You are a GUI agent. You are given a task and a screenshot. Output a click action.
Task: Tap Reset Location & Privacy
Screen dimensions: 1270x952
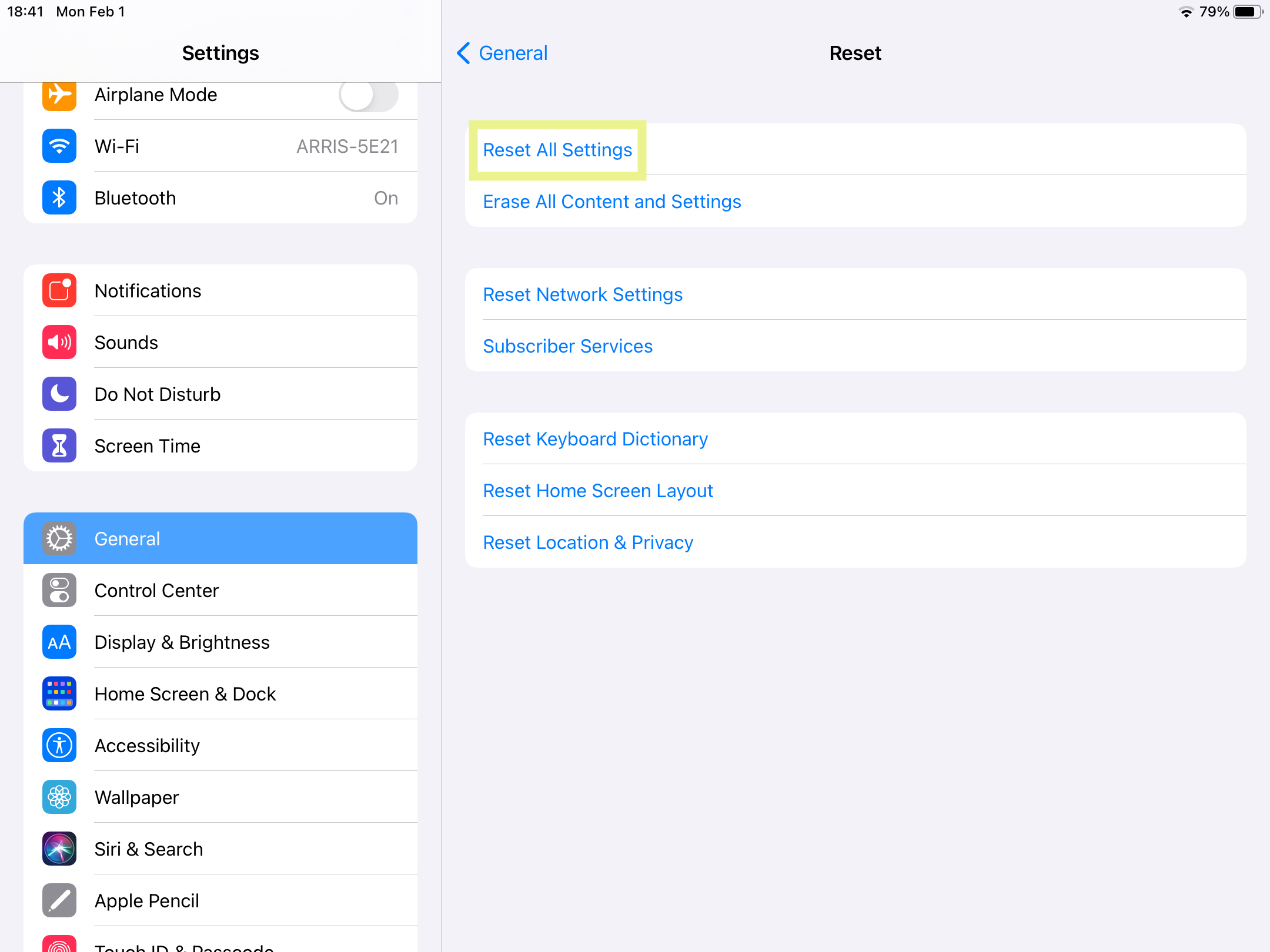[x=587, y=542]
